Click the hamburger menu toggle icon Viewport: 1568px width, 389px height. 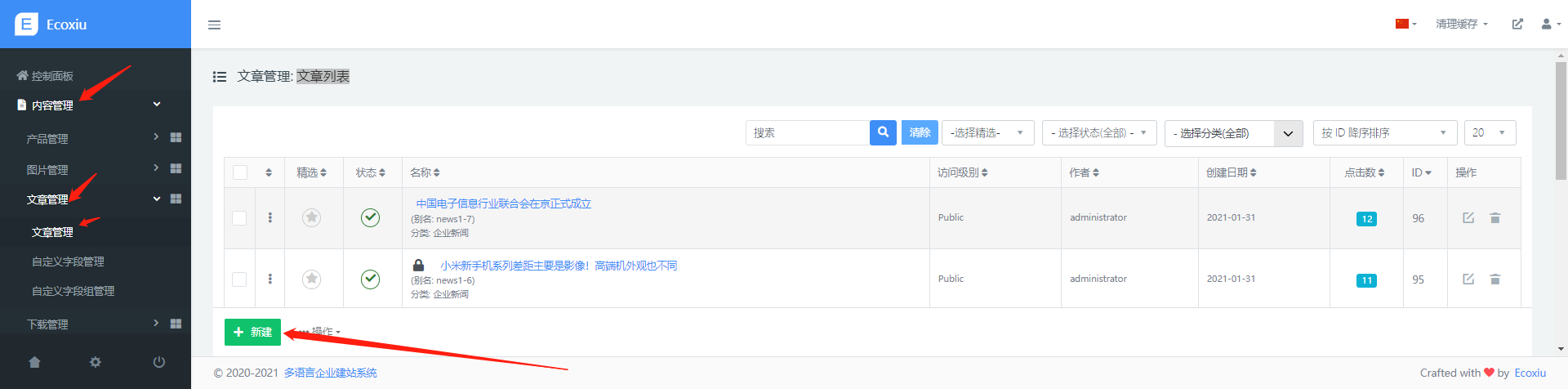tap(214, 25)
